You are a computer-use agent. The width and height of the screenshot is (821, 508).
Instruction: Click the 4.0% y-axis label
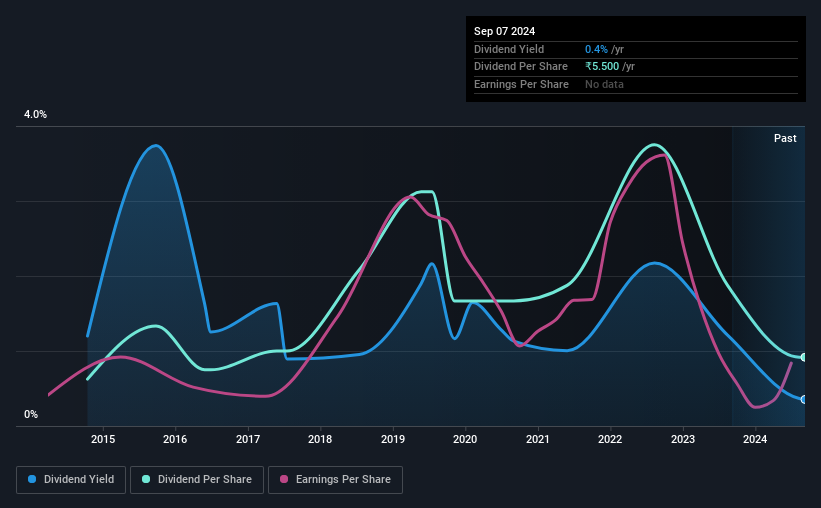tap(35, 114)
